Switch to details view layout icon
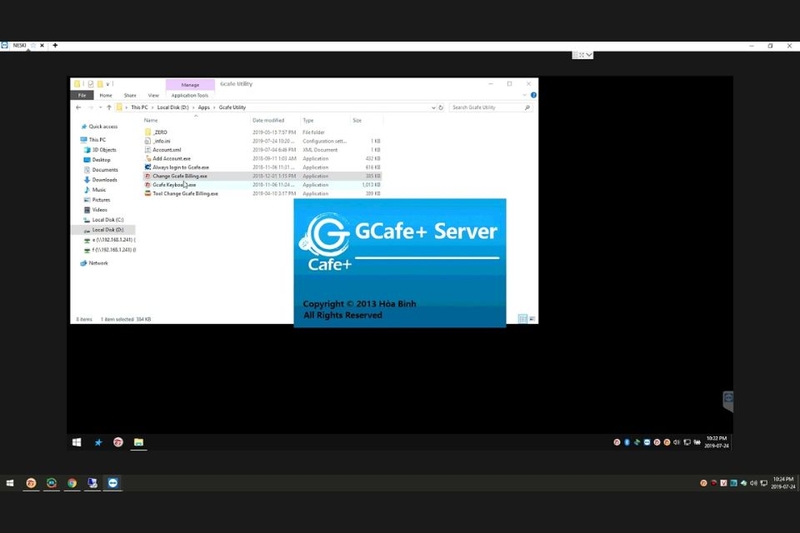This screenshot has height=533, width=800. (522, 319)
